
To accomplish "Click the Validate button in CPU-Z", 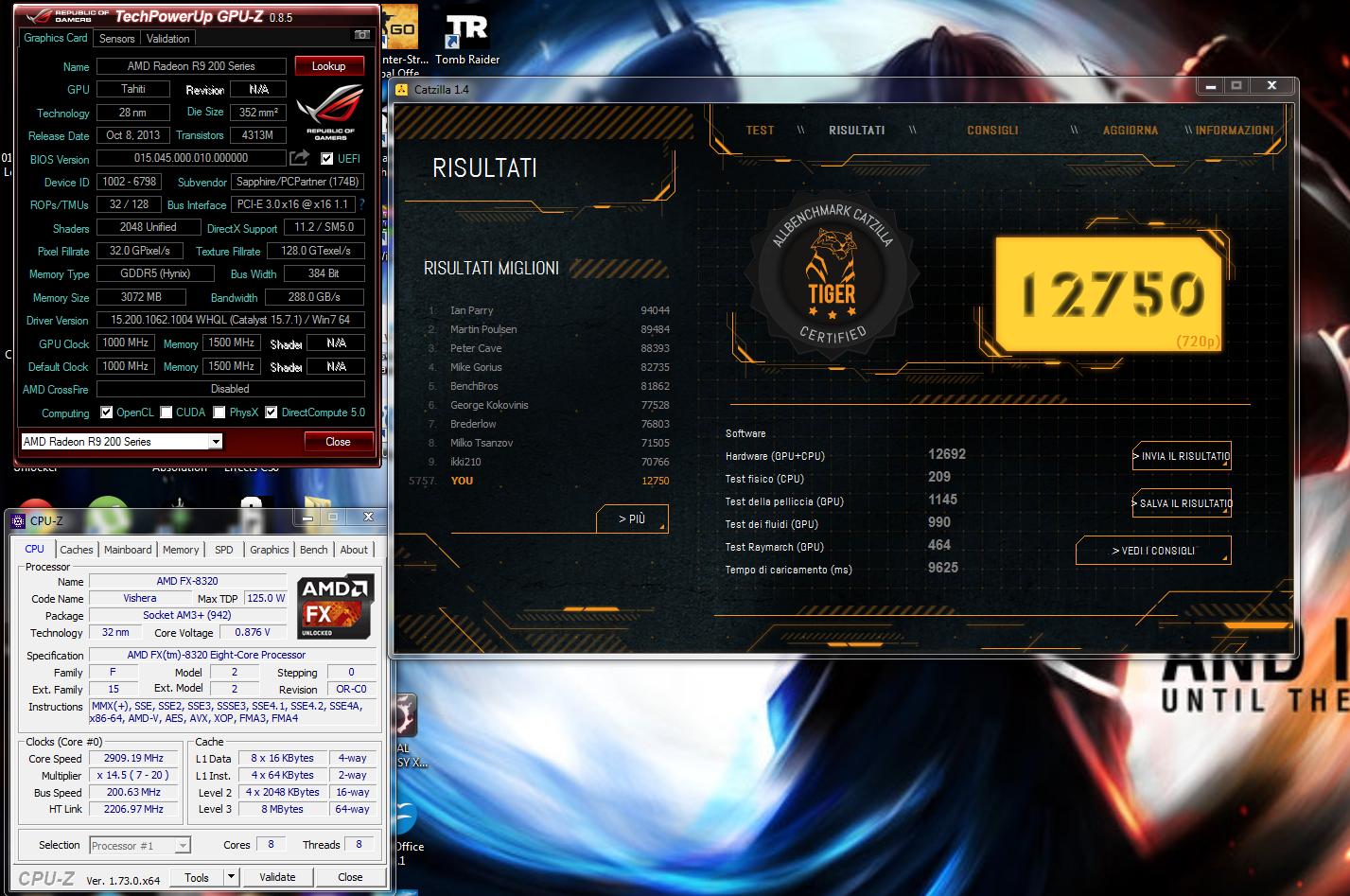I will tap(277, 877).
